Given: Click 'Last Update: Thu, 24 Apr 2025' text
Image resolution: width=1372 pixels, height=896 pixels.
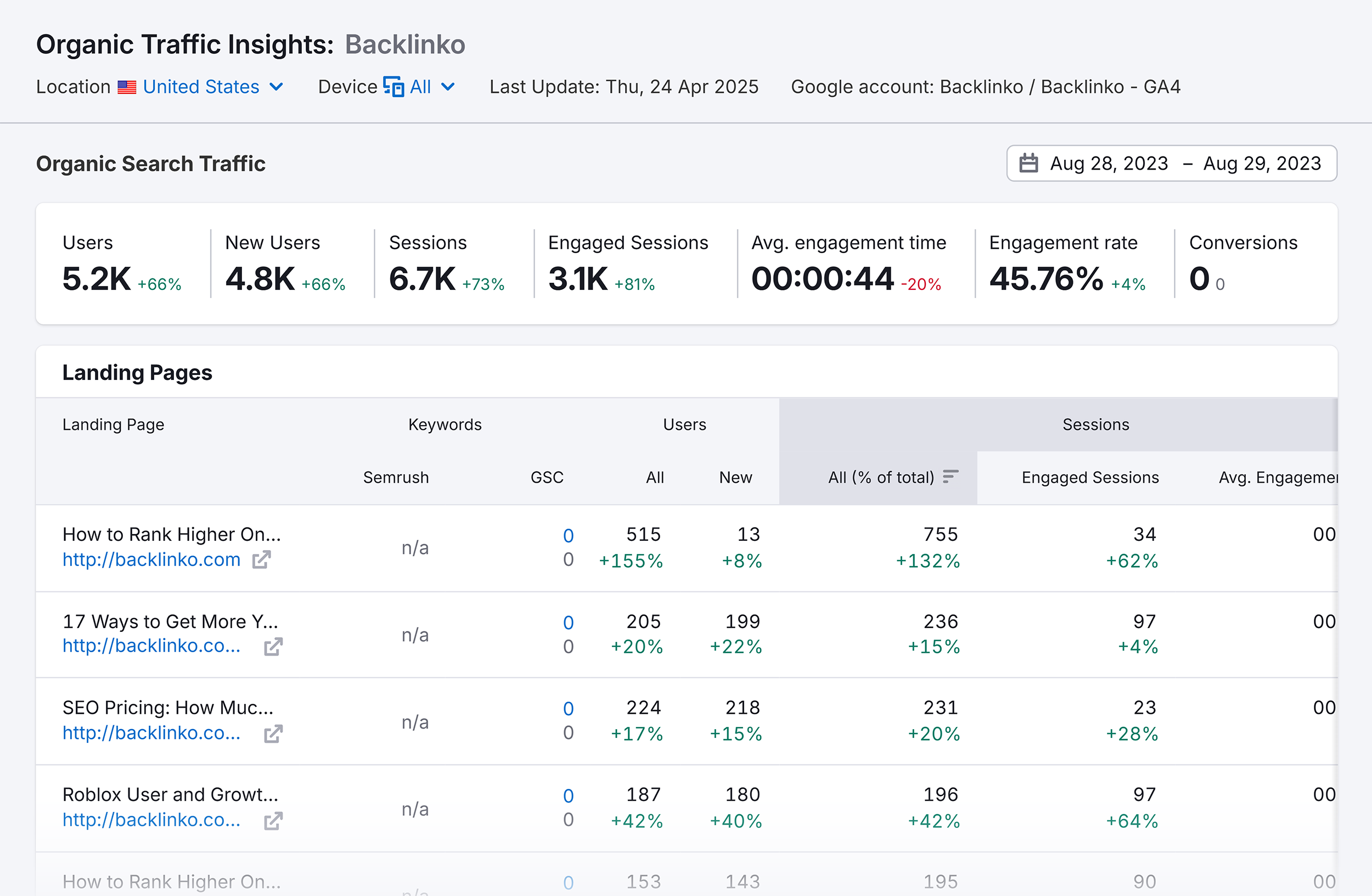Looking at the screenshot, I should point(624,87).
